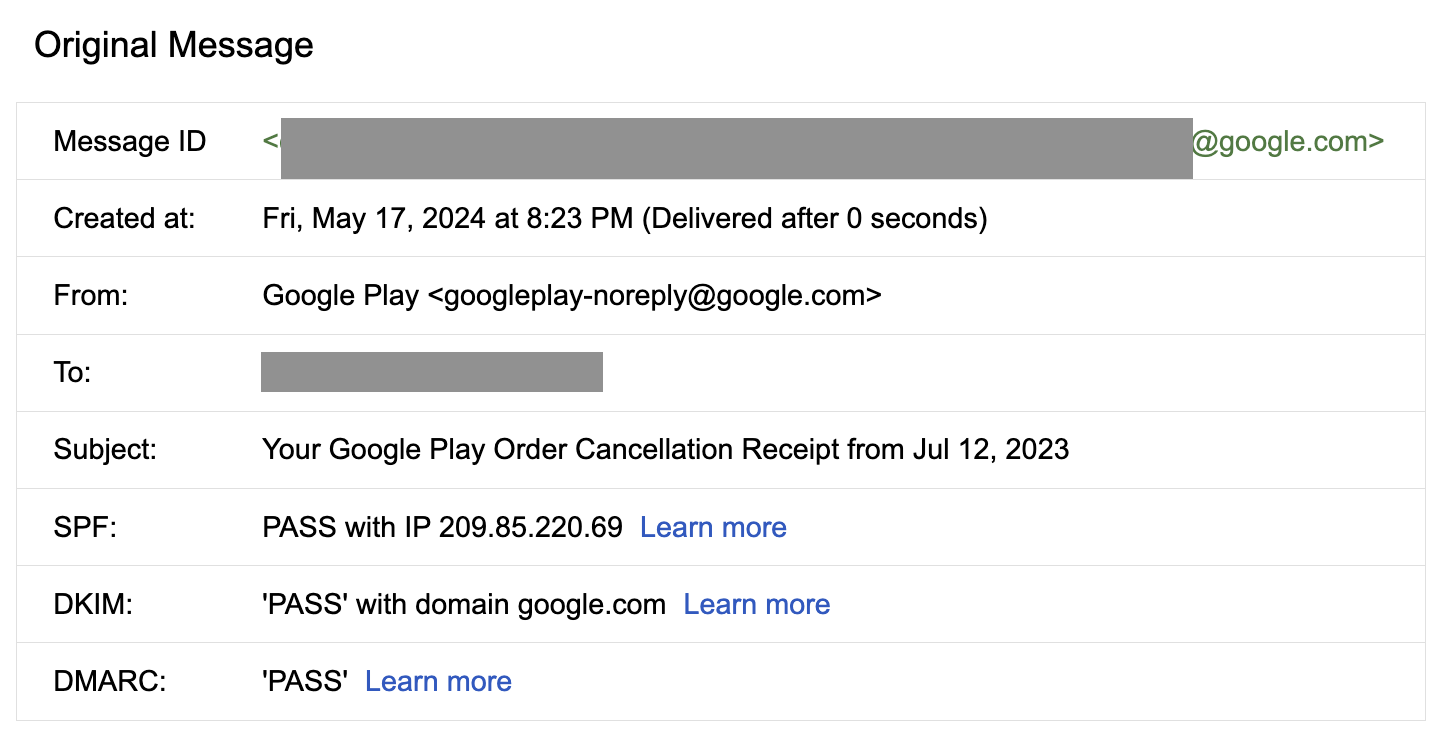The width and height of the screenshot is (1447, 741).
Task: Click the To: label
Action: [73, 372]
